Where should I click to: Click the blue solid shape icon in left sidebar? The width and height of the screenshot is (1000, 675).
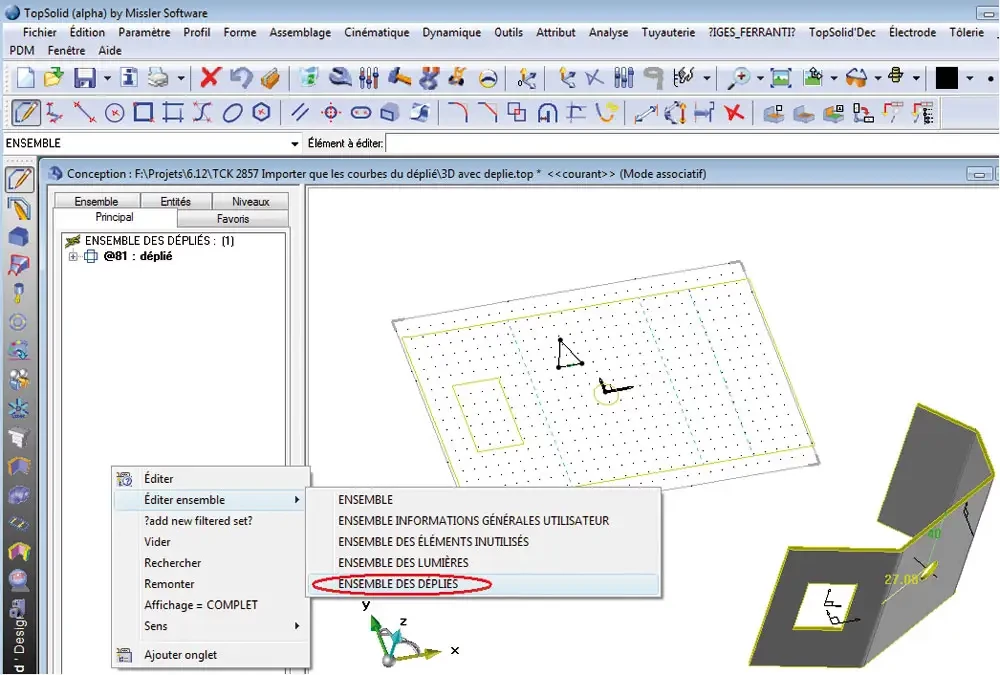click(18, 237)
